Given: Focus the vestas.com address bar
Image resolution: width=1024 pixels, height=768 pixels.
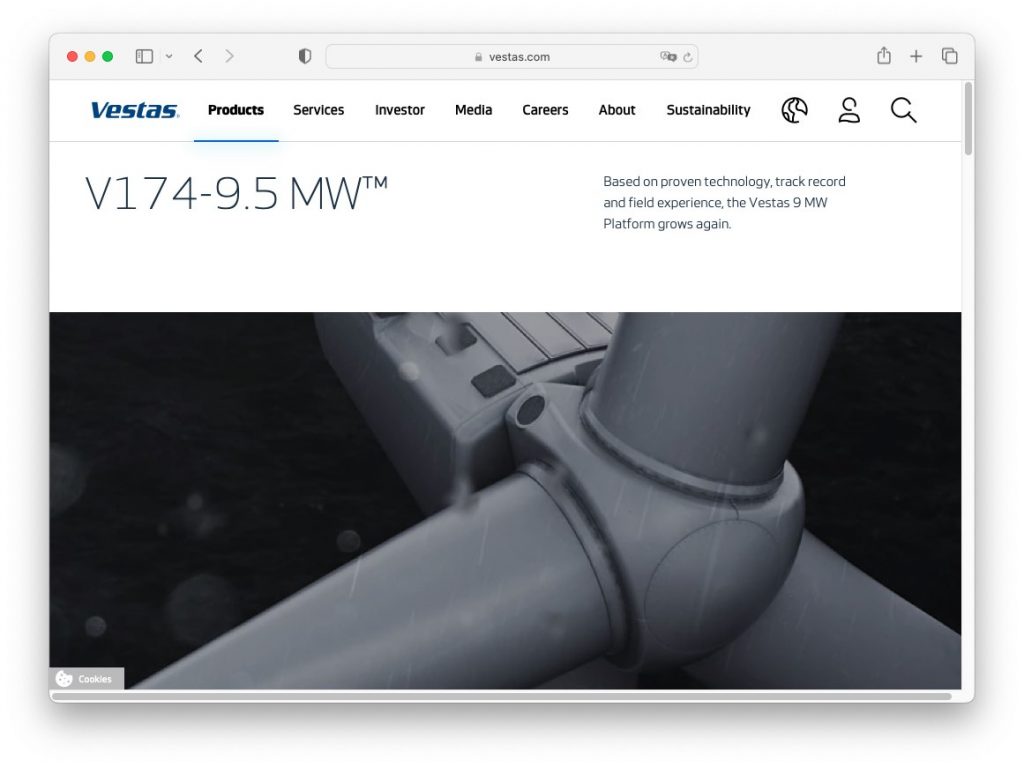Looking at the screenshot, I should tap(512, 57).
